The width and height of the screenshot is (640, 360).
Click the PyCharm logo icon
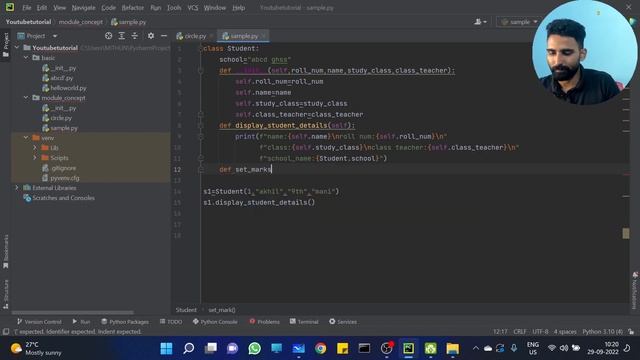(x=10, y=7)
